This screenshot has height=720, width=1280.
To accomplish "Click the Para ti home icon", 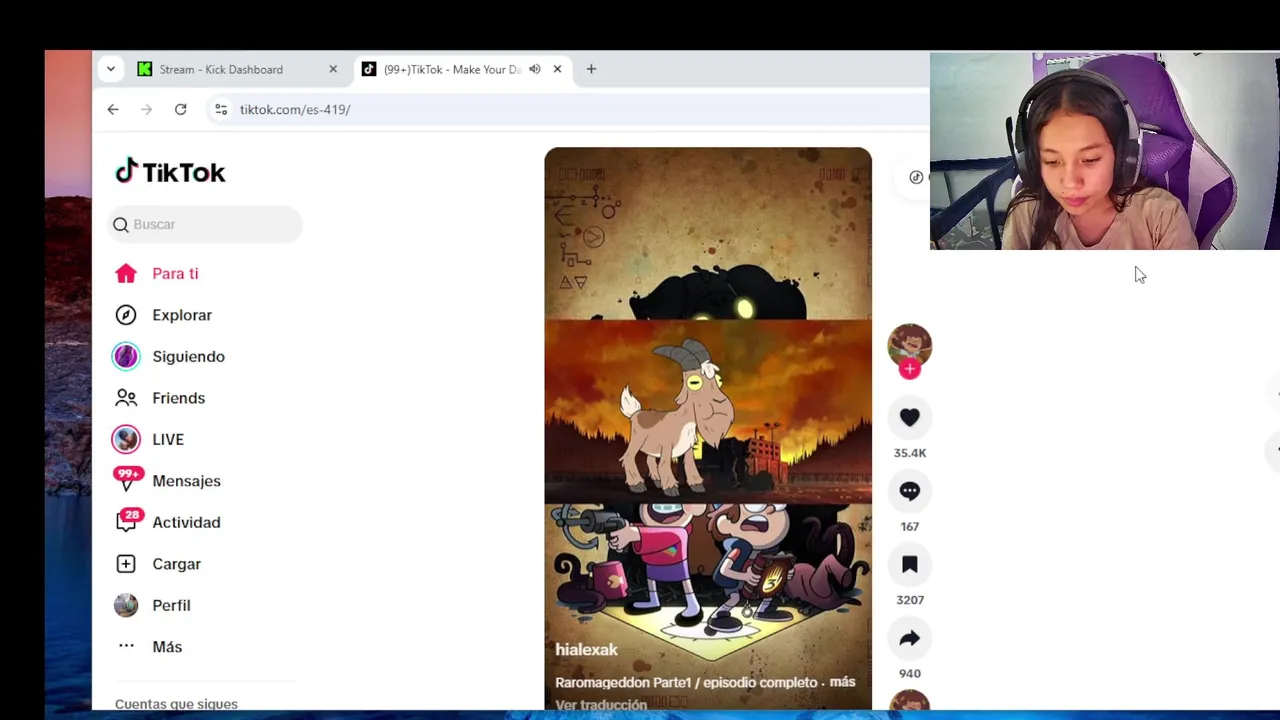I will click(x=125, y=273).
